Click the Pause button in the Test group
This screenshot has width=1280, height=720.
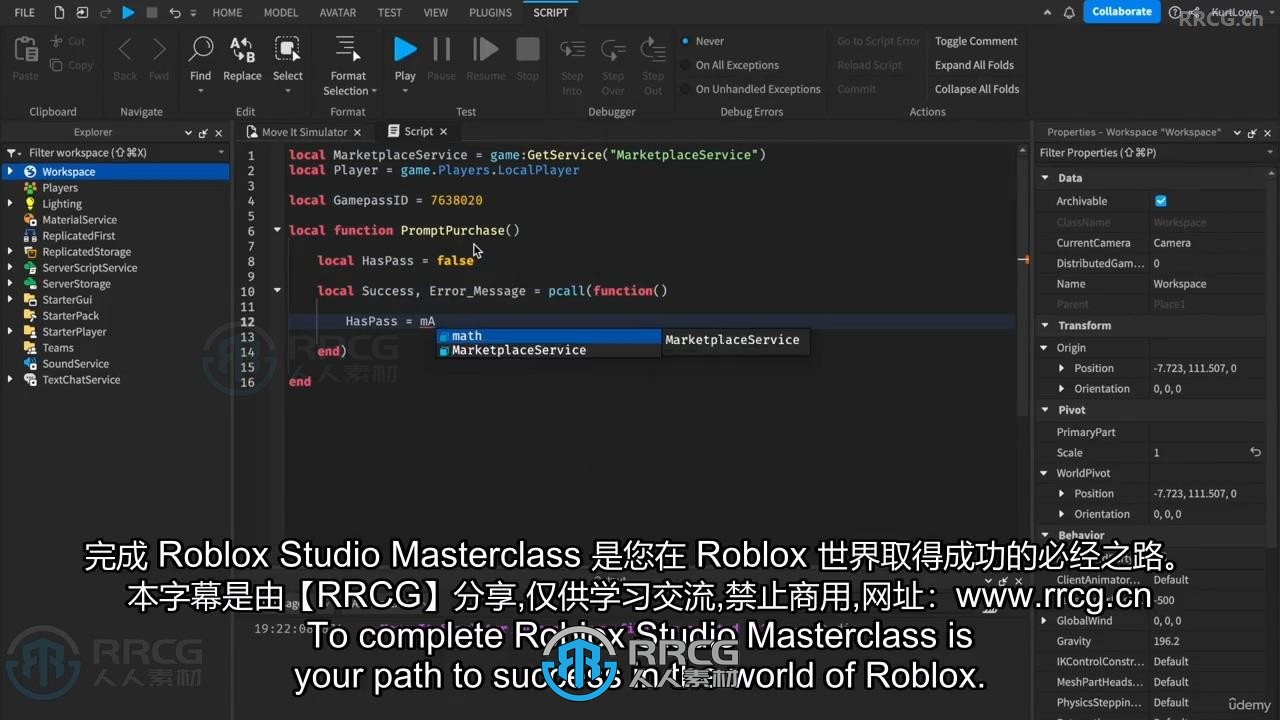click(x=441, y=49)
